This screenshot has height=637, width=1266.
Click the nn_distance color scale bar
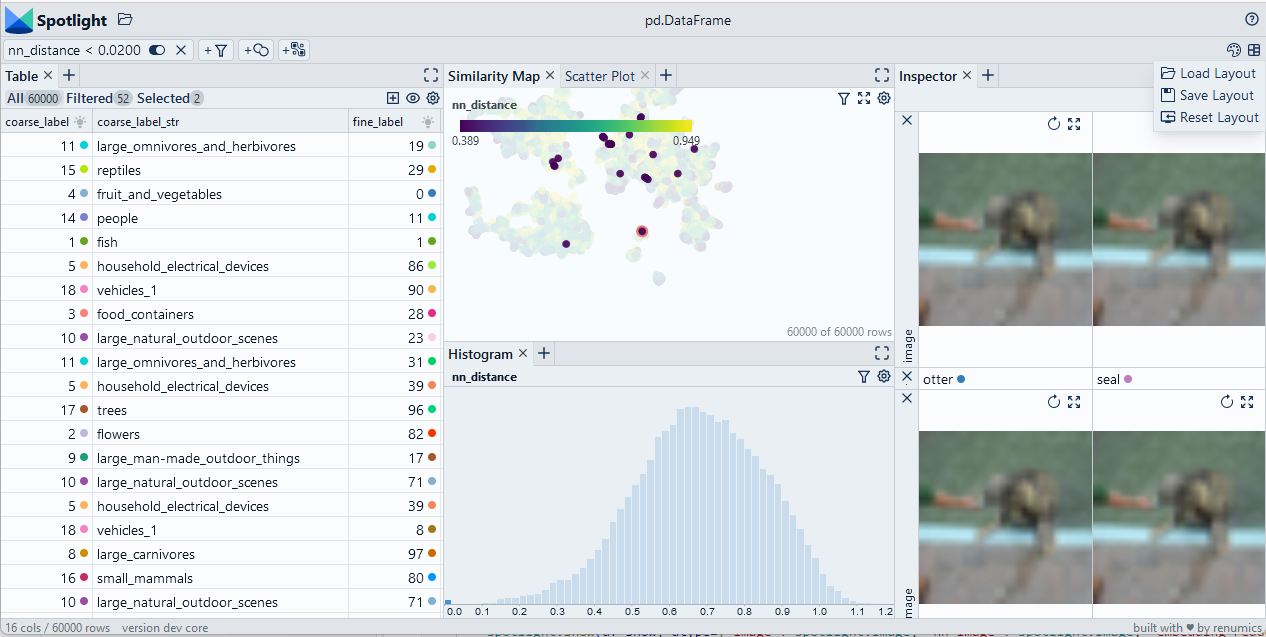coord(575,126)
